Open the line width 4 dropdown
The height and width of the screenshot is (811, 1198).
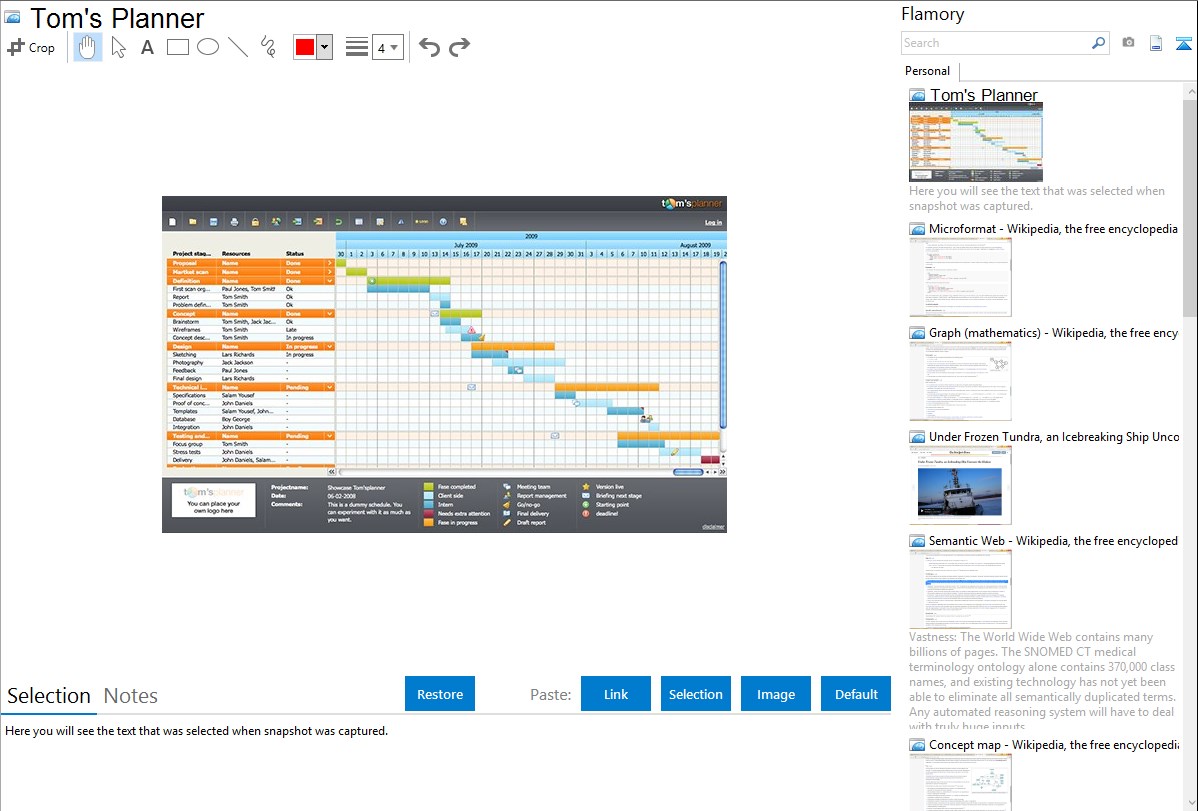pyautogui.click(x=387, y=47)
